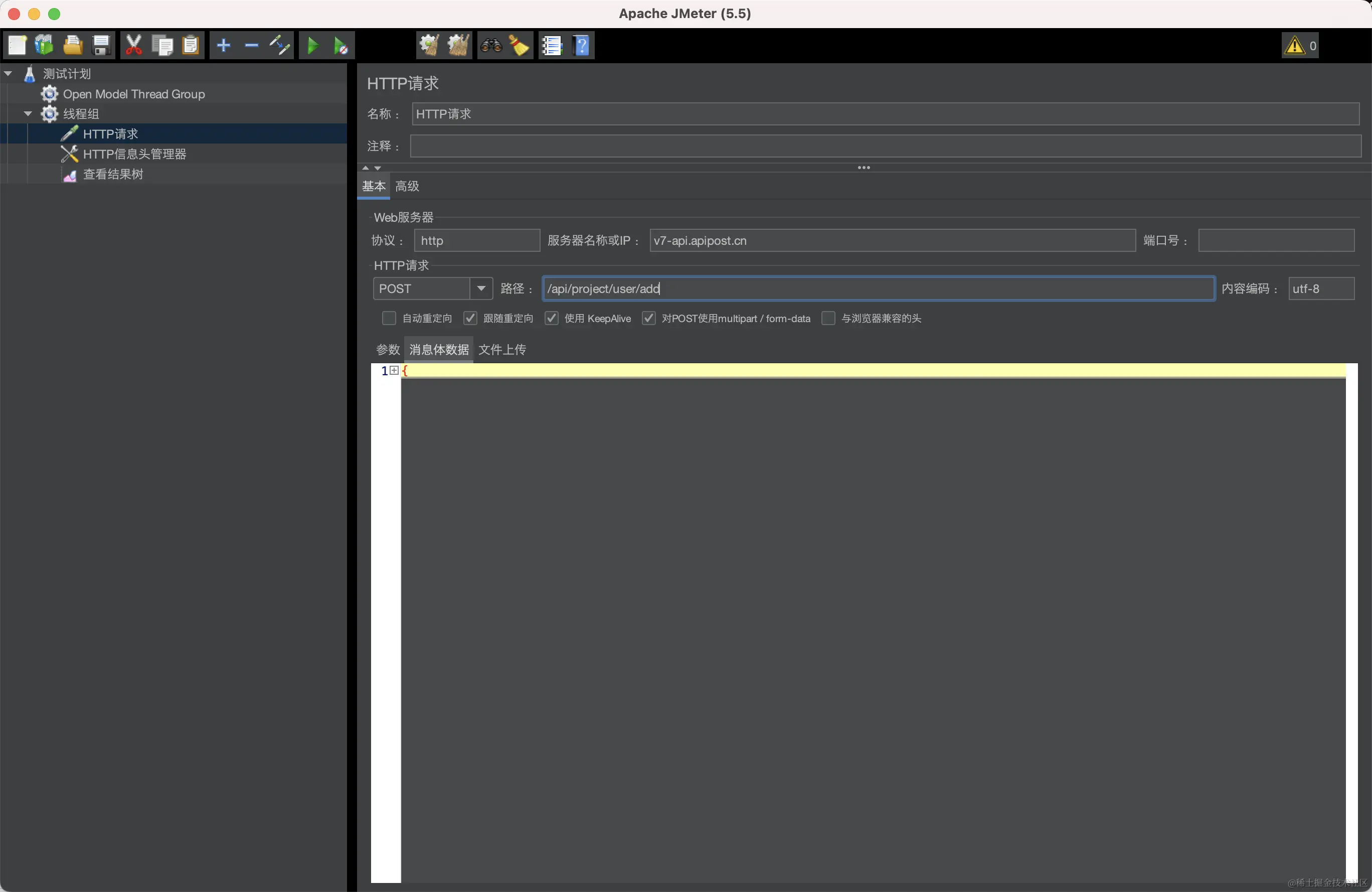
Task: Open the 消息体数据 tab
Action: (x=439, y=349)
